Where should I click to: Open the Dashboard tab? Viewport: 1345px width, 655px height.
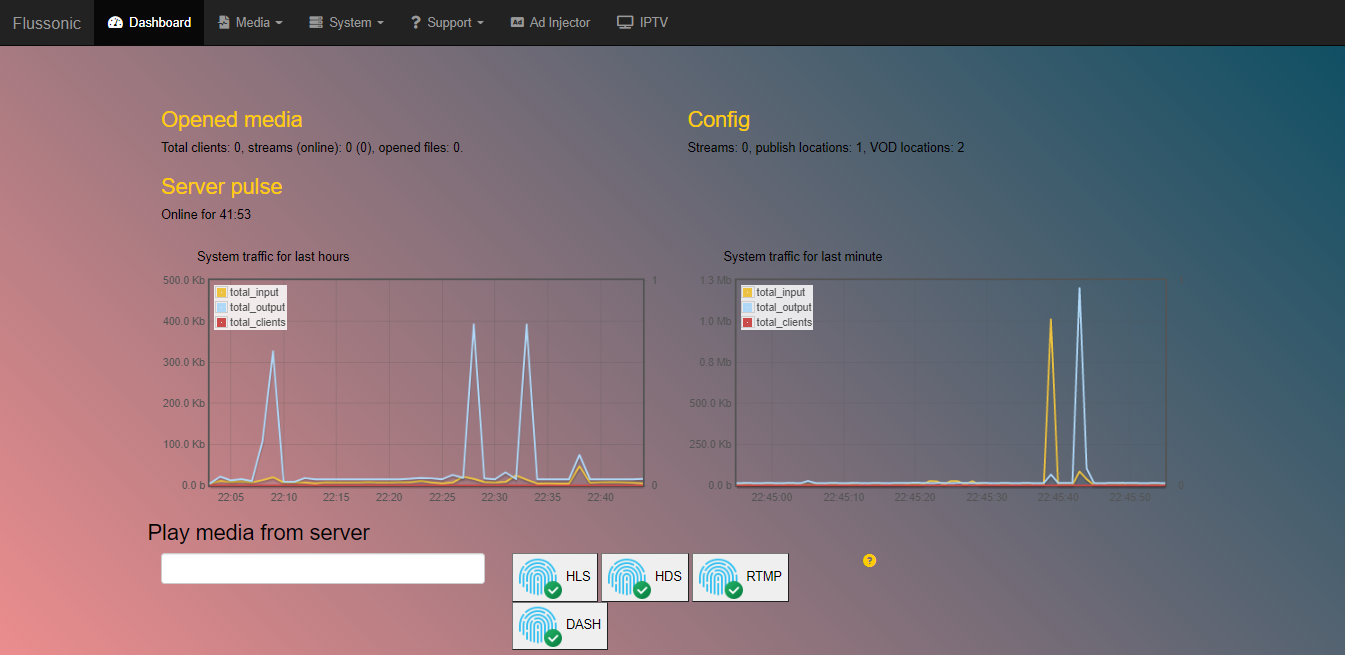point(149,22)
